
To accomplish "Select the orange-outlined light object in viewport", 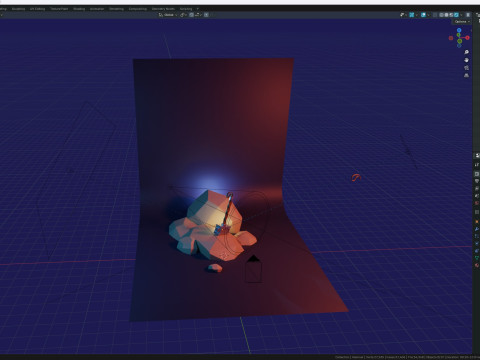I will (356, 178).
